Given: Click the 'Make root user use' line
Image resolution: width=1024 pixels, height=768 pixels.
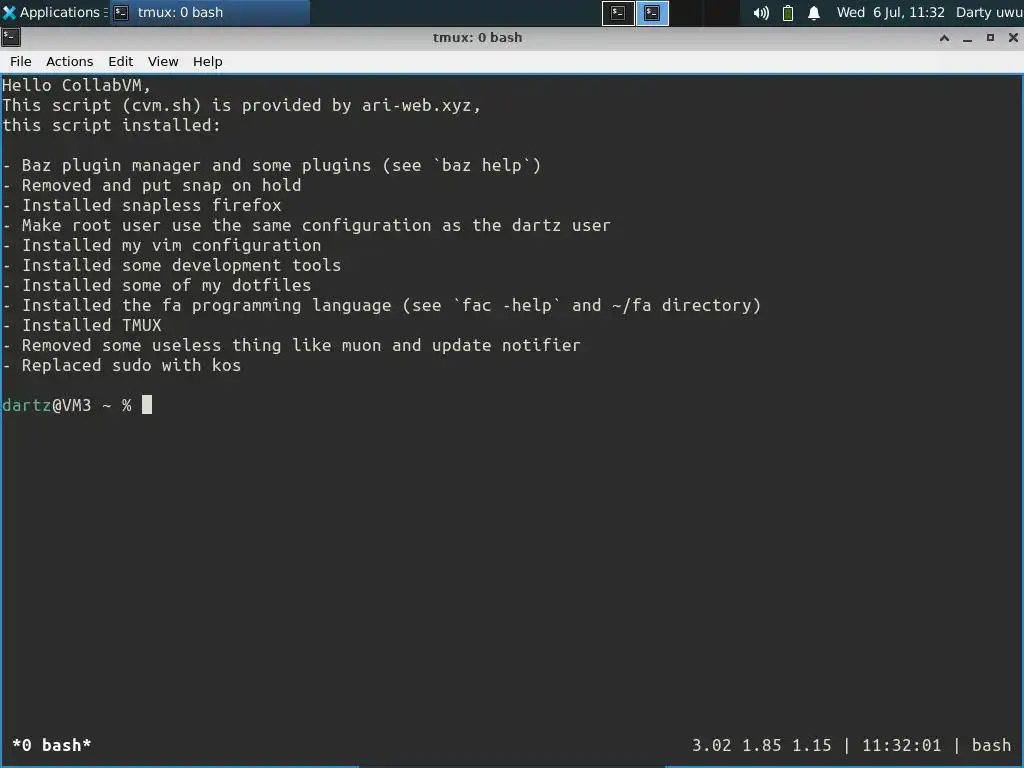Looking at the screenshot, I should coord(306,225).
